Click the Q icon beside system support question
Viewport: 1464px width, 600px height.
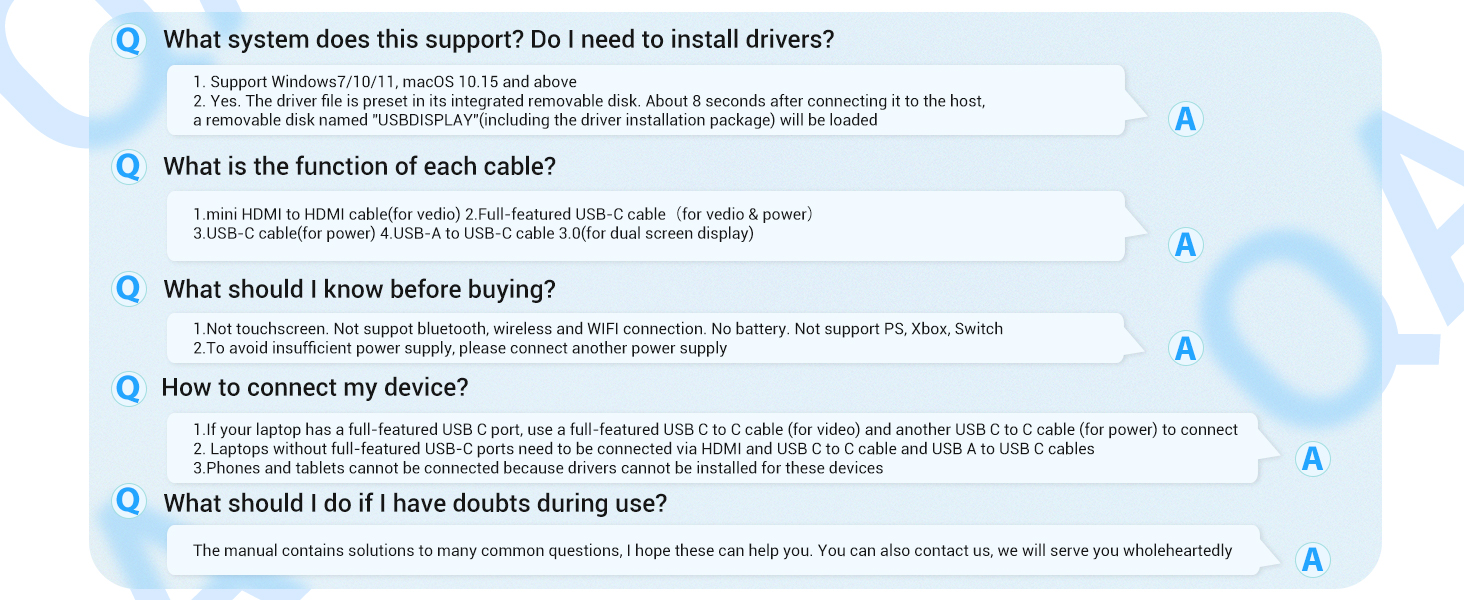[x=128, y=41]
